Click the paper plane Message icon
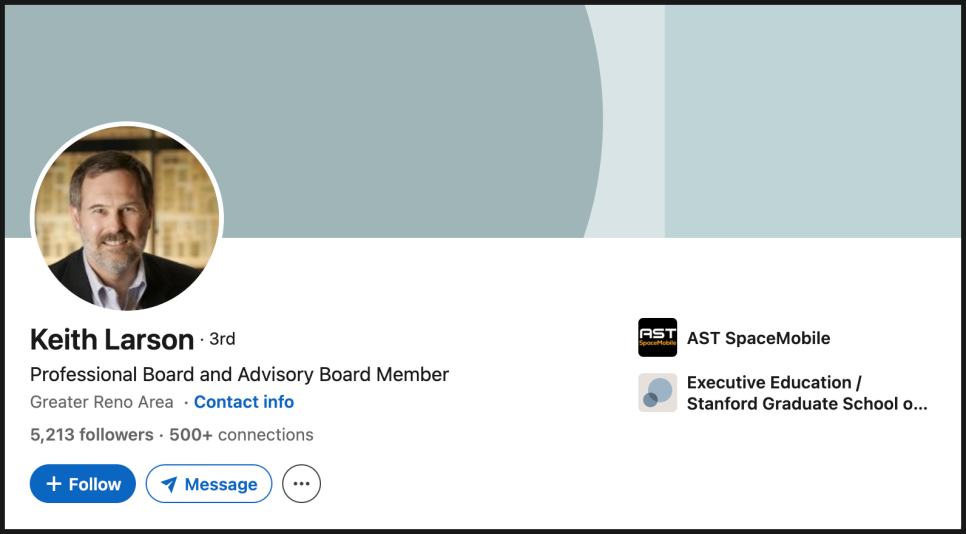966x534 pixels. pyautogui.click(x=169, y=484)
